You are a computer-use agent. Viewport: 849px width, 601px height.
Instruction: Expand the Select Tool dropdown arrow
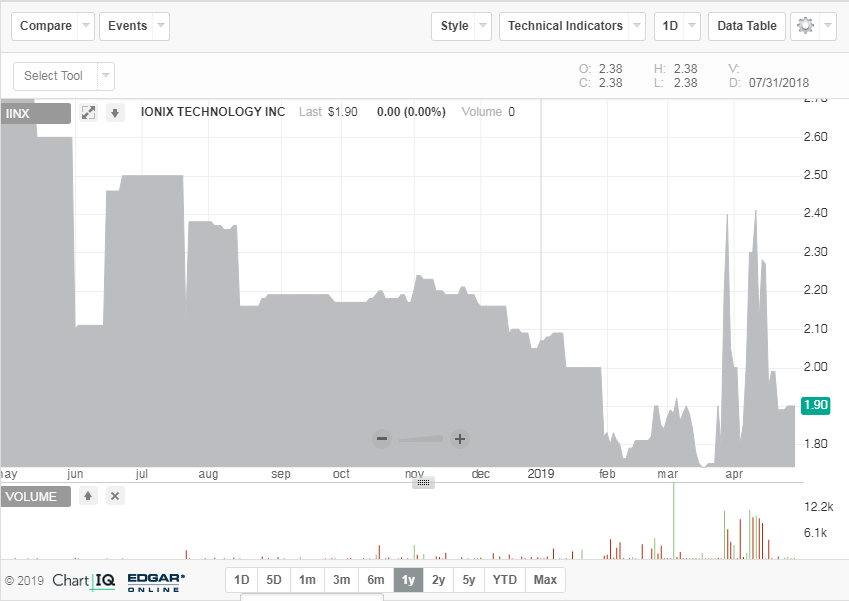pyautogui.click(x=106, y=76)
